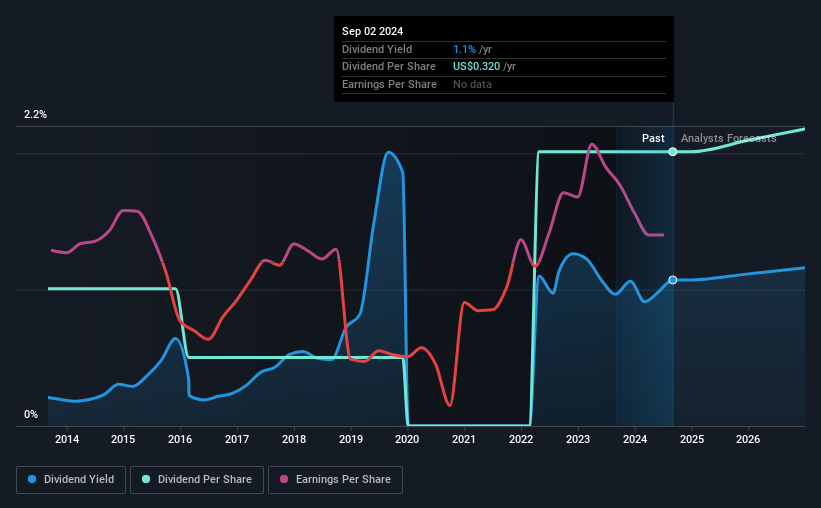Toggle the Earnings Per Share legend button
The height and width of the screenshot is (508, 821).
pos(335,480)
